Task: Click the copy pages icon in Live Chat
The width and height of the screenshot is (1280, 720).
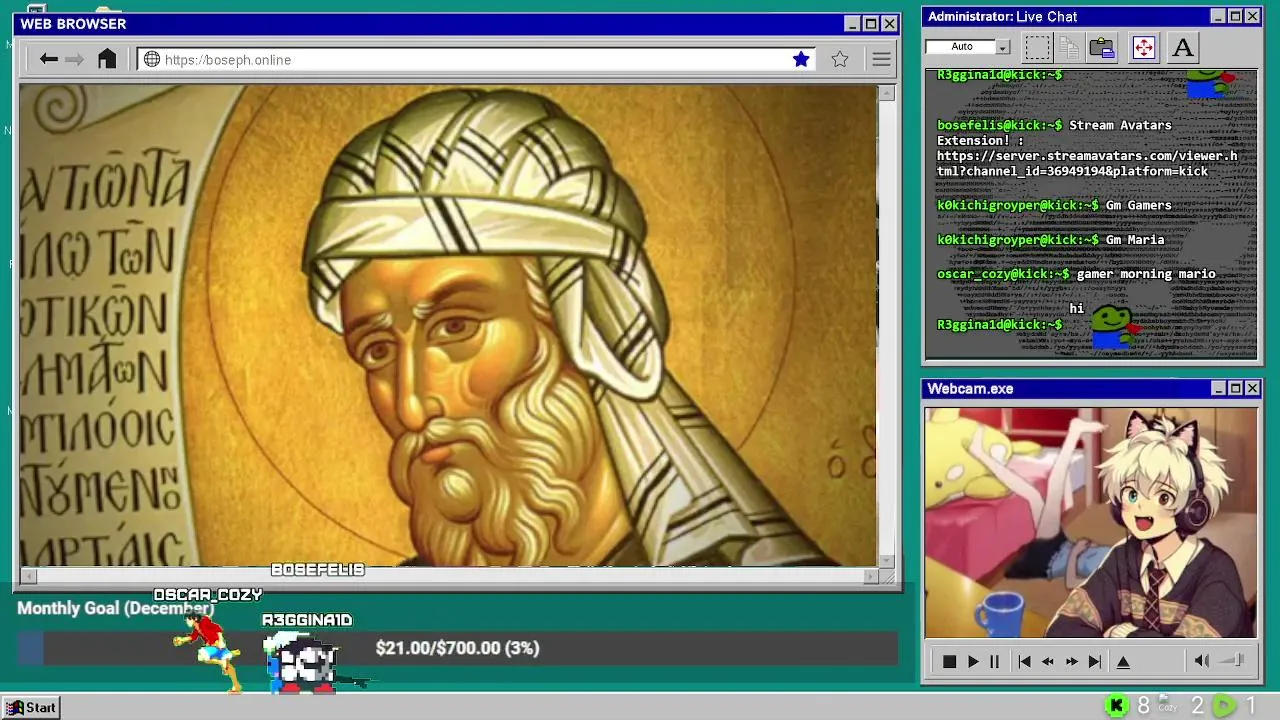Action: [1069, 47]
